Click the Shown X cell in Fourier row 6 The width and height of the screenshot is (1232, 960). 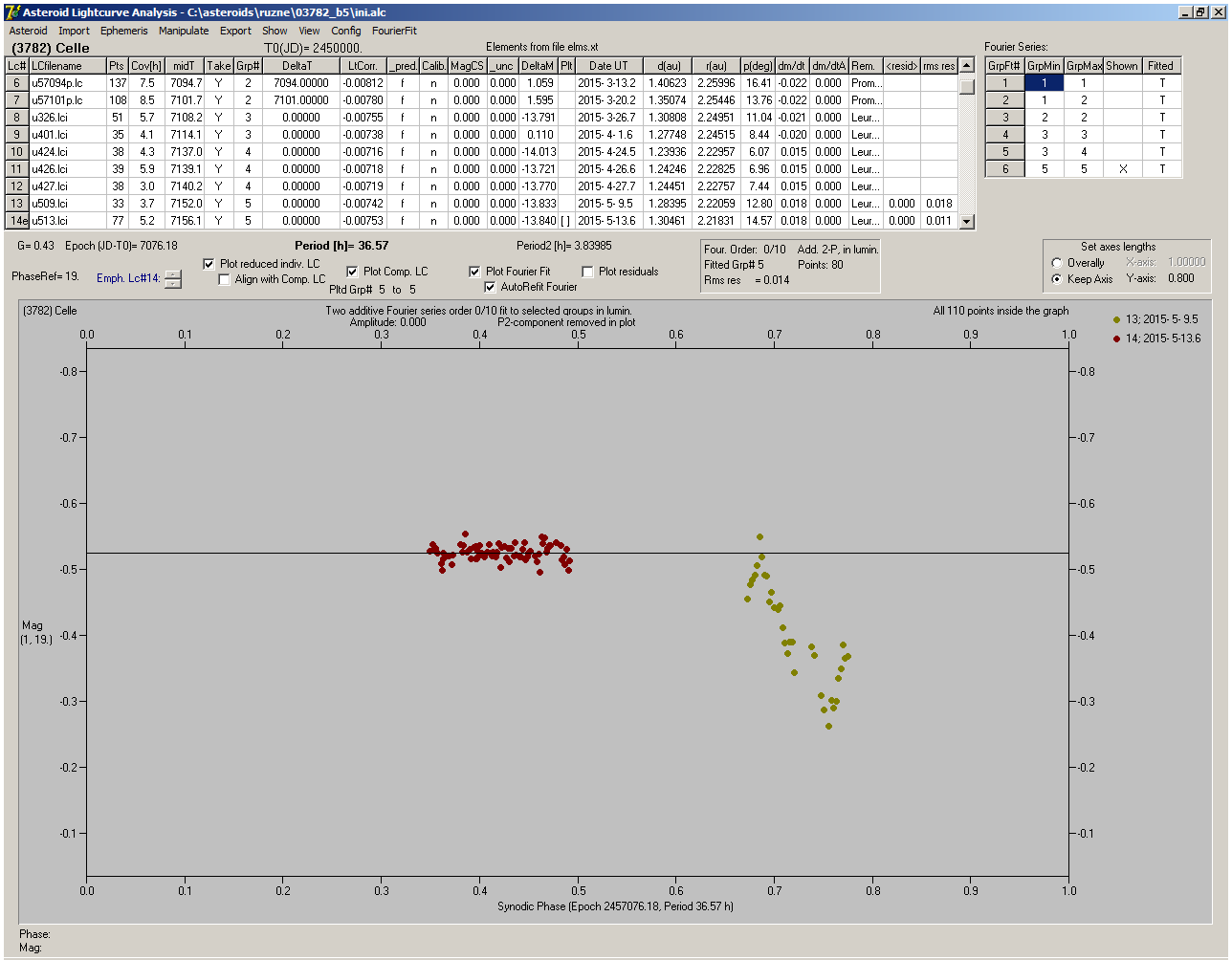coord(1122,169)
